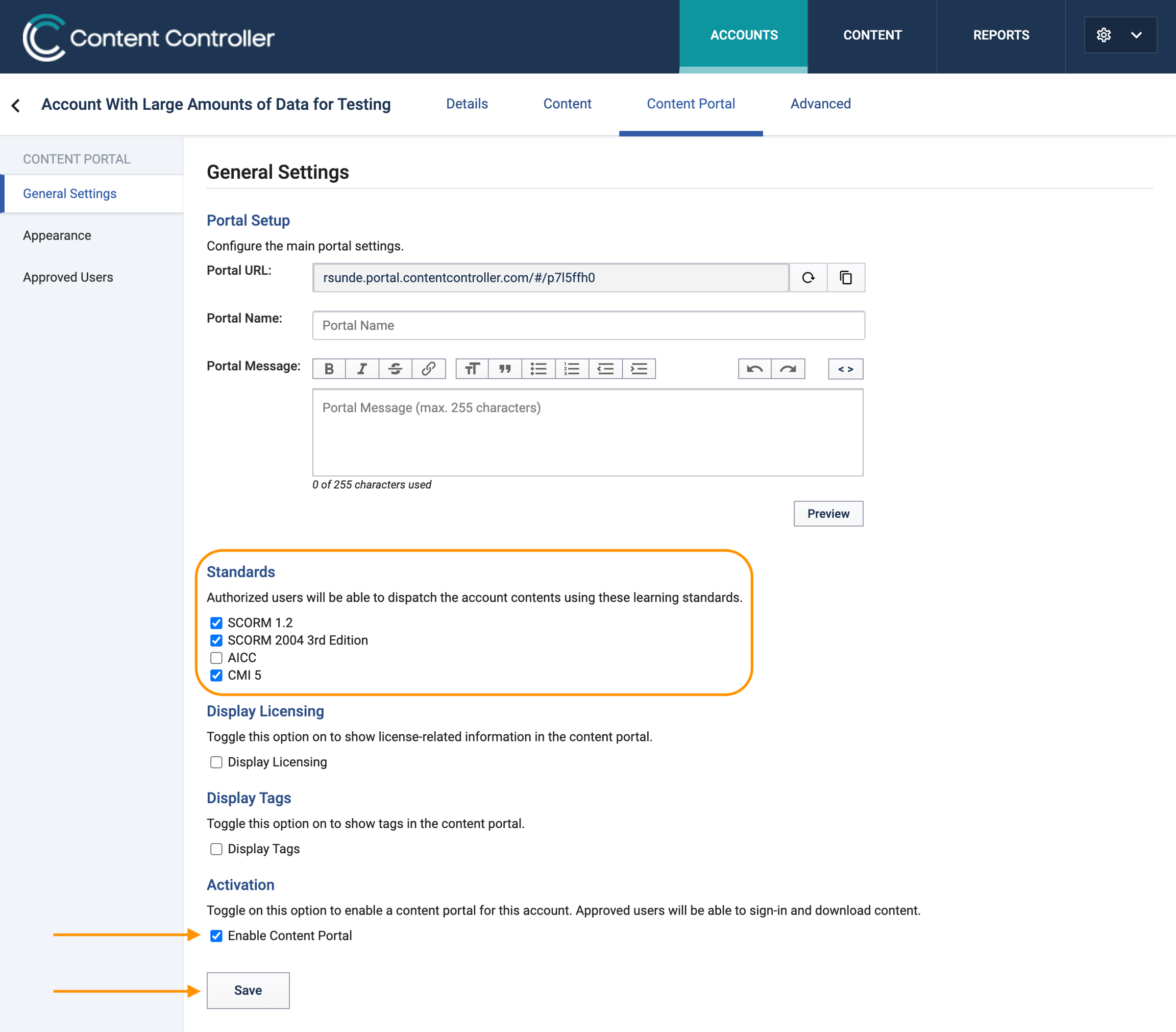Click '0 of 255 characters used' counter
Screen dimensions: 1176x1032
click(372, 485)
